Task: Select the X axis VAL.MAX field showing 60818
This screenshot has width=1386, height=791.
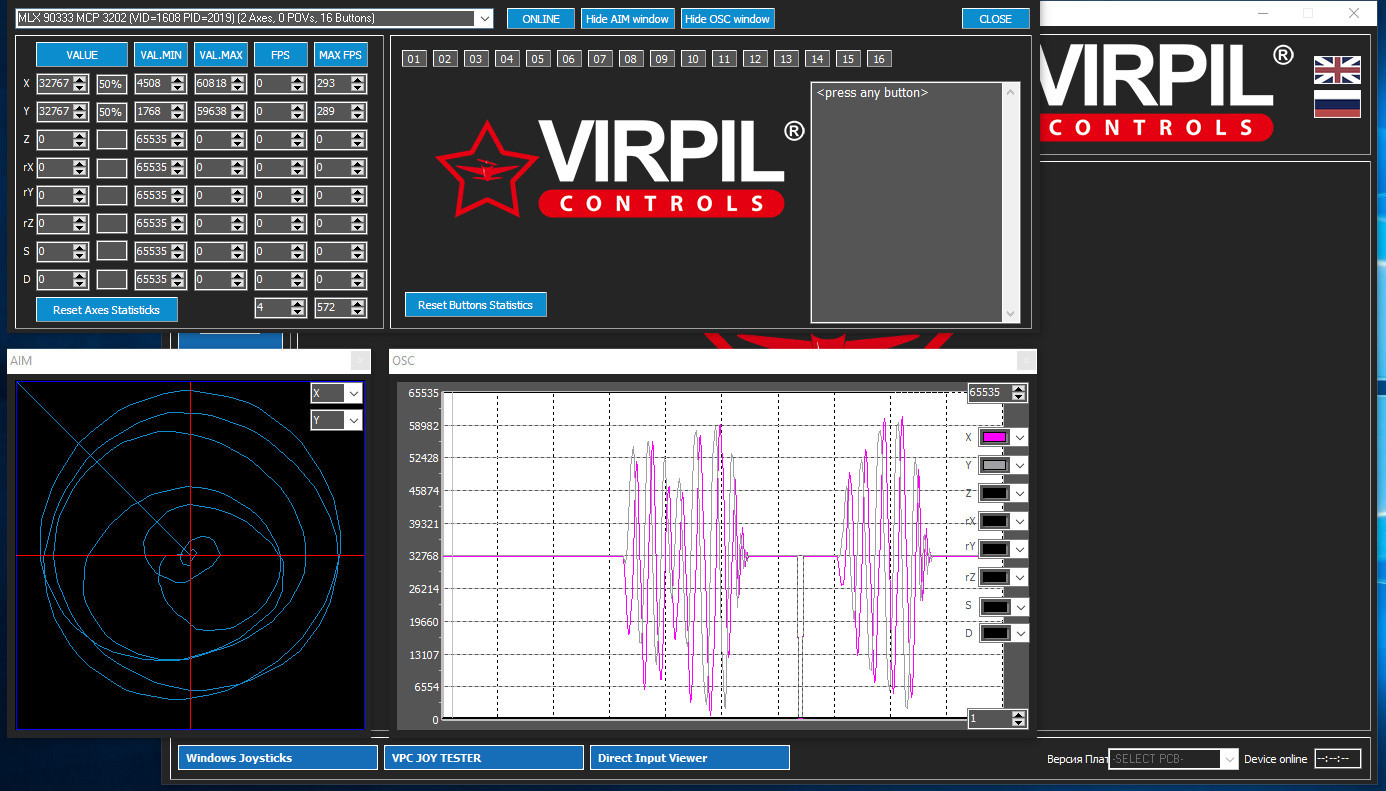Action: tap(221, 84)
